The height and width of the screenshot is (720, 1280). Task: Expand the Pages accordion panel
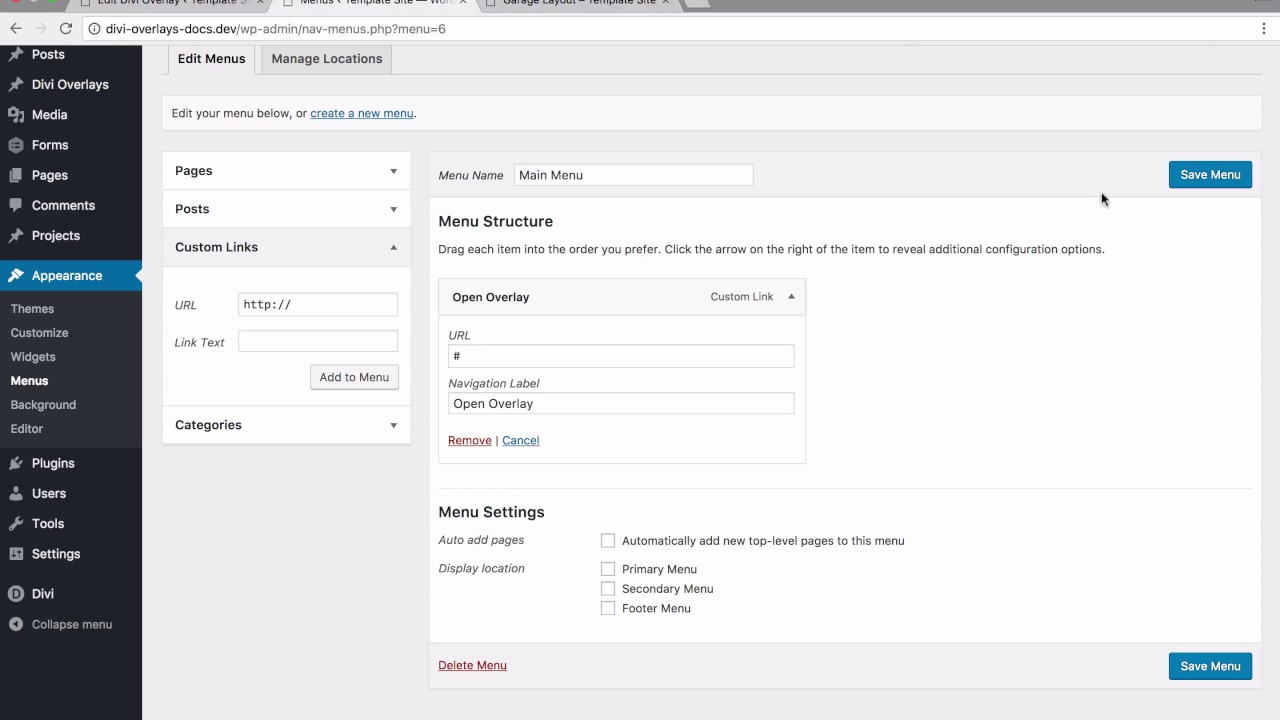pyautogui.click(x=286, y=171)
